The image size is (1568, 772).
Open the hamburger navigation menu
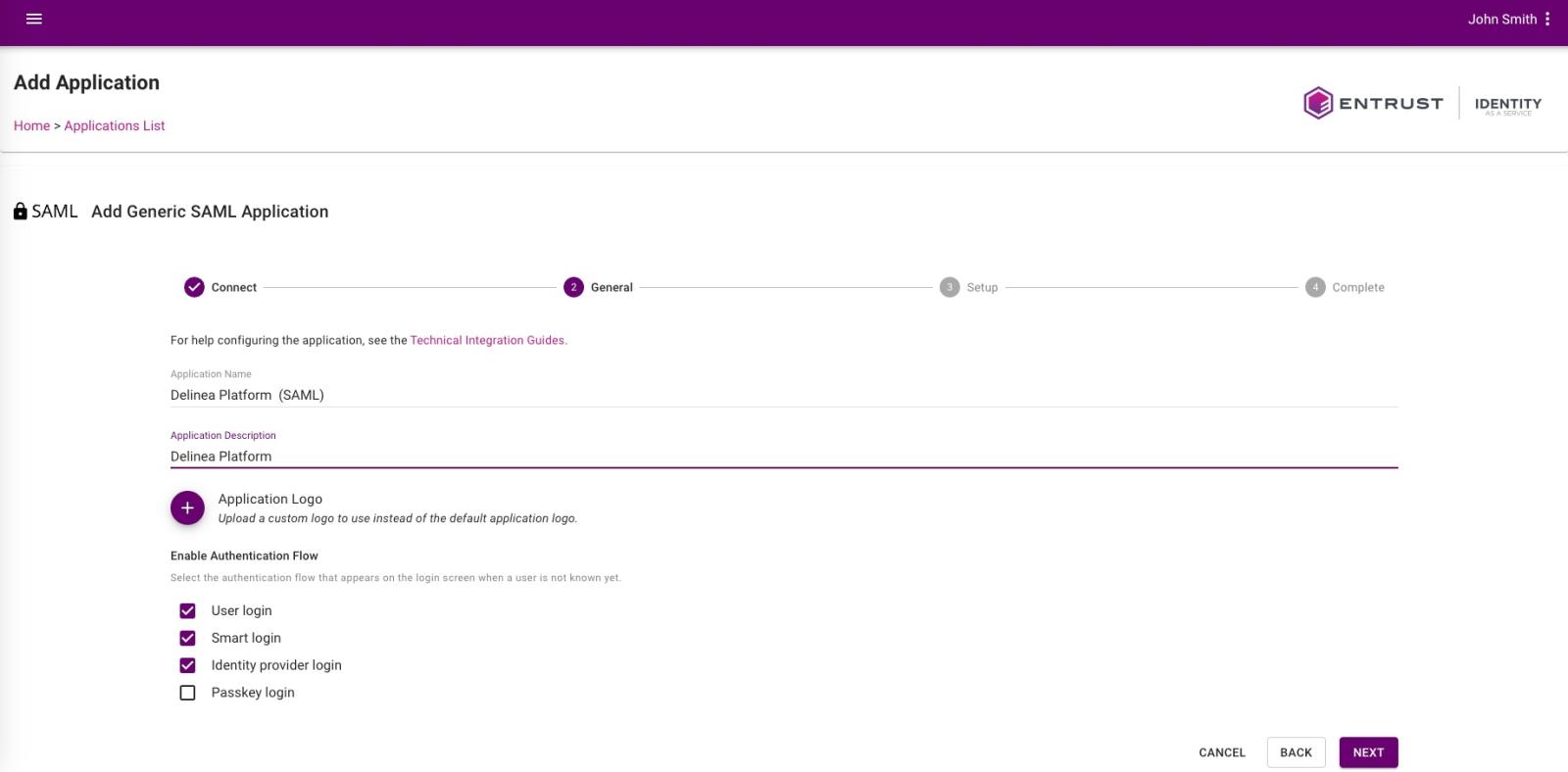pos(34,19)
